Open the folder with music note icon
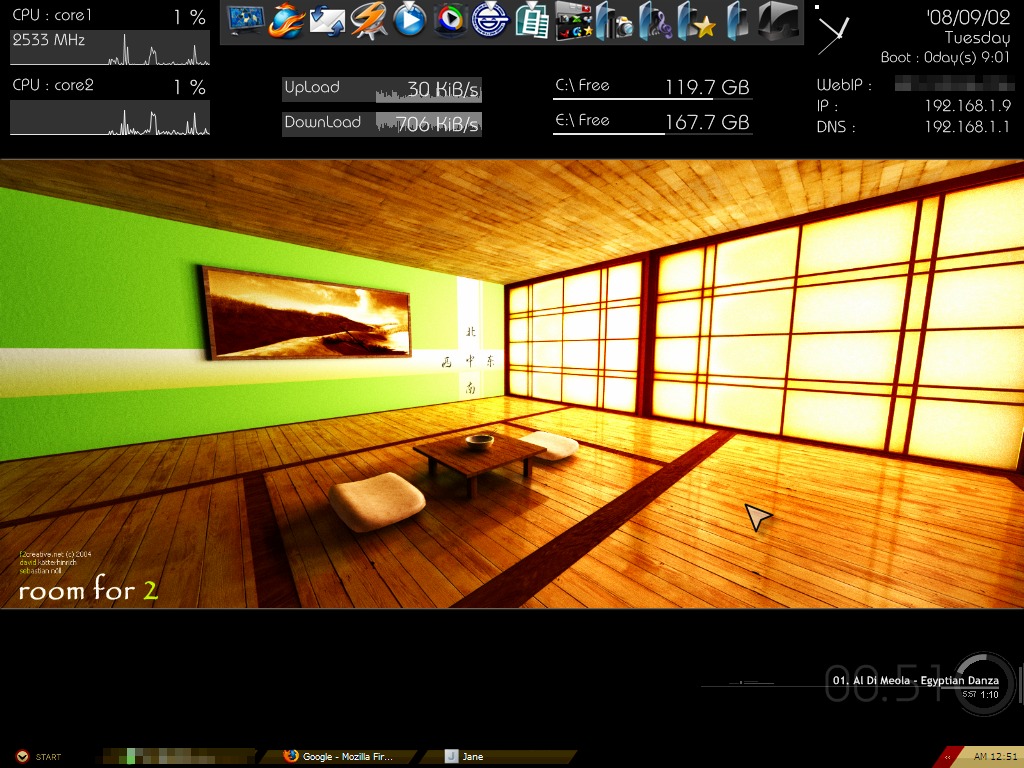Viewport: 1024px width, 768px height. pyautogui.click(x=655, y=22)
